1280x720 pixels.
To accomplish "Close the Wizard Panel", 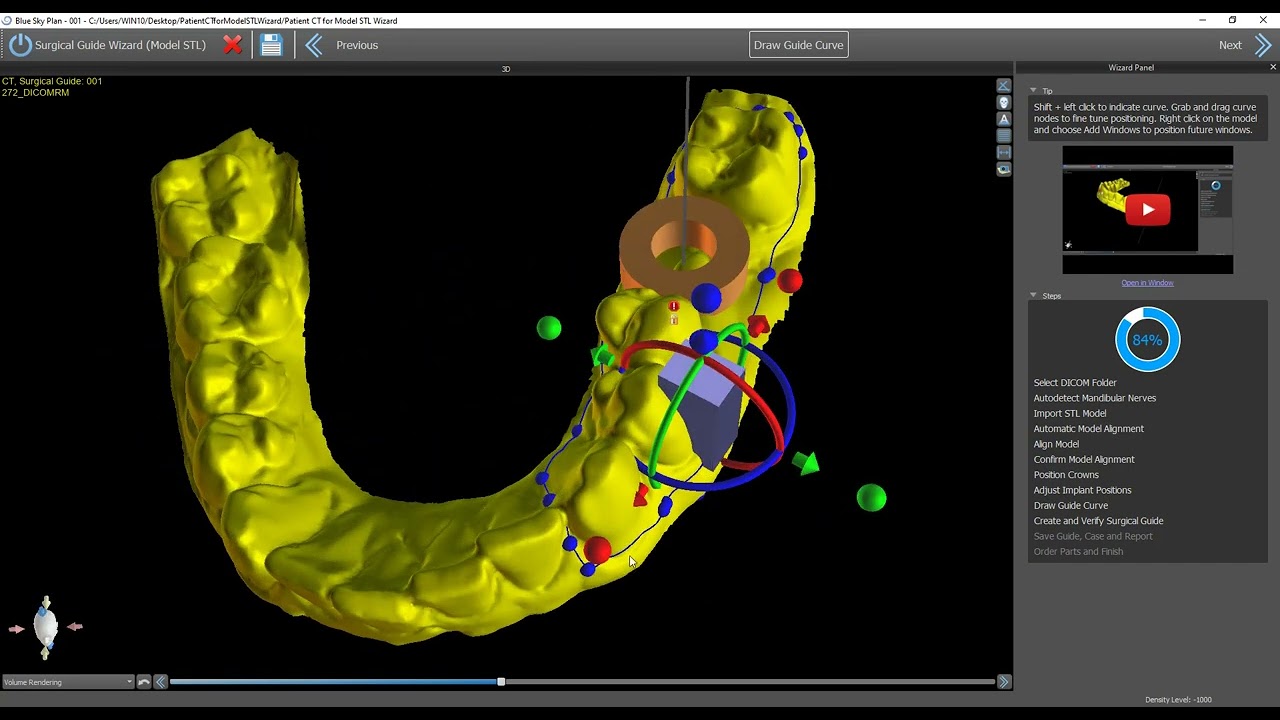I will click(1273, 67).
